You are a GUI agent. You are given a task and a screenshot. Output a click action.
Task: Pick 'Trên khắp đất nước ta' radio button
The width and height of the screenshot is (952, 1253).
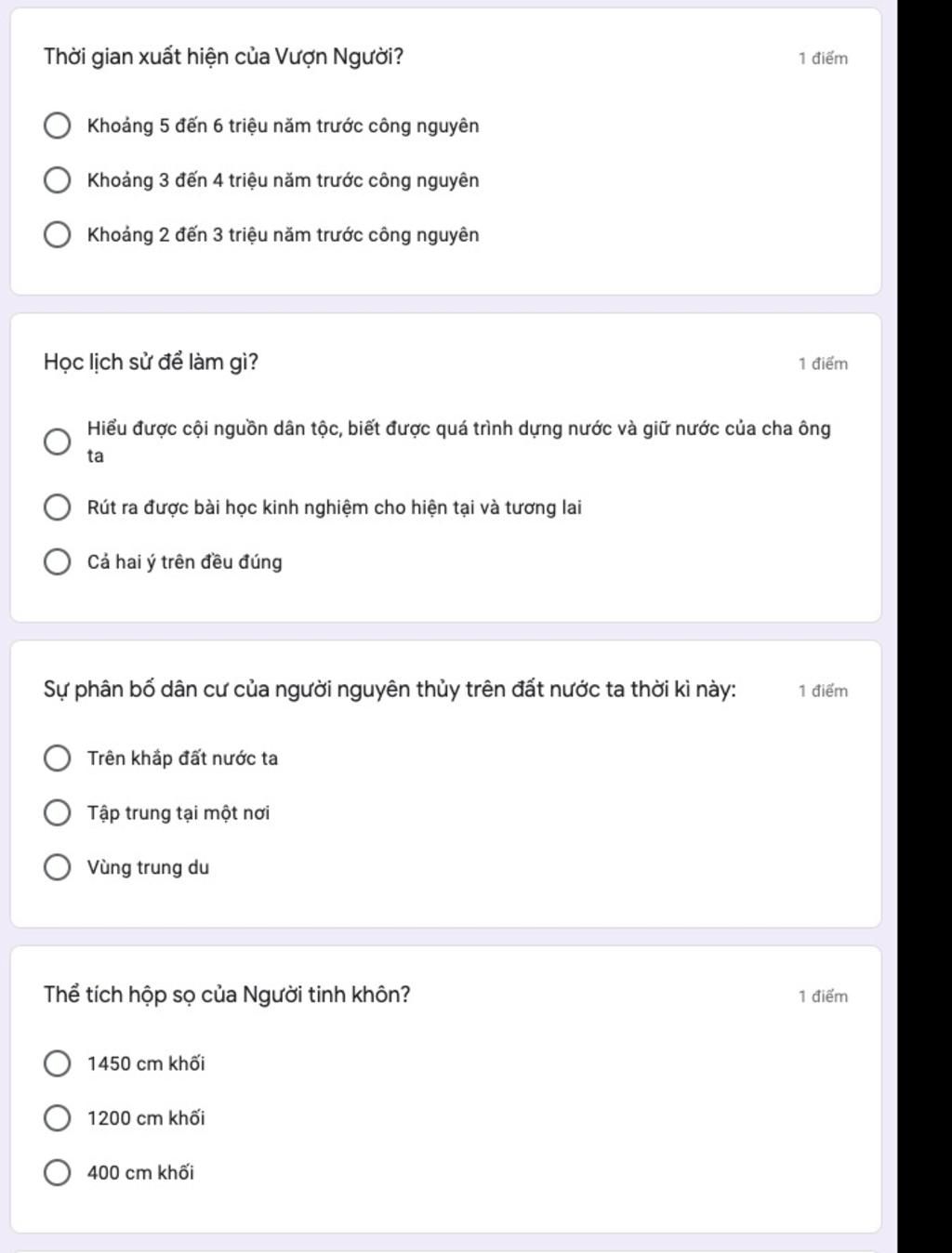(x=58, y=758)
